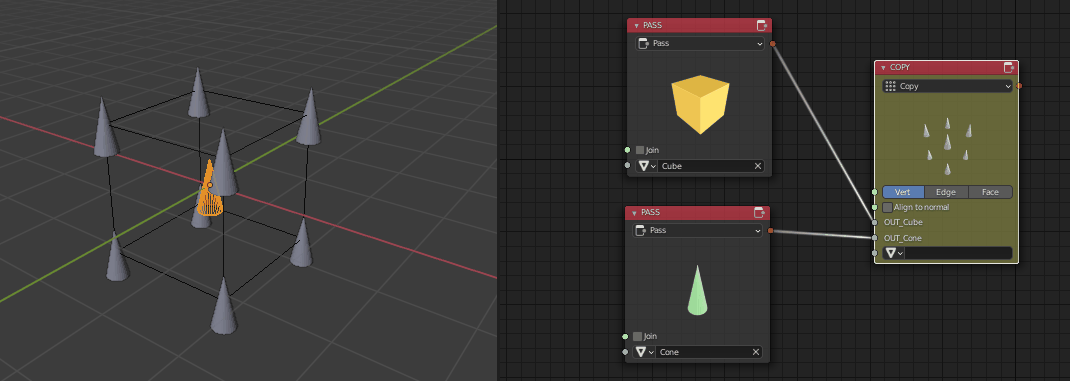The height and width of the screenshot is (381, 1070).
Task: Select the Vert mode button
Action: tap(903, 193)
